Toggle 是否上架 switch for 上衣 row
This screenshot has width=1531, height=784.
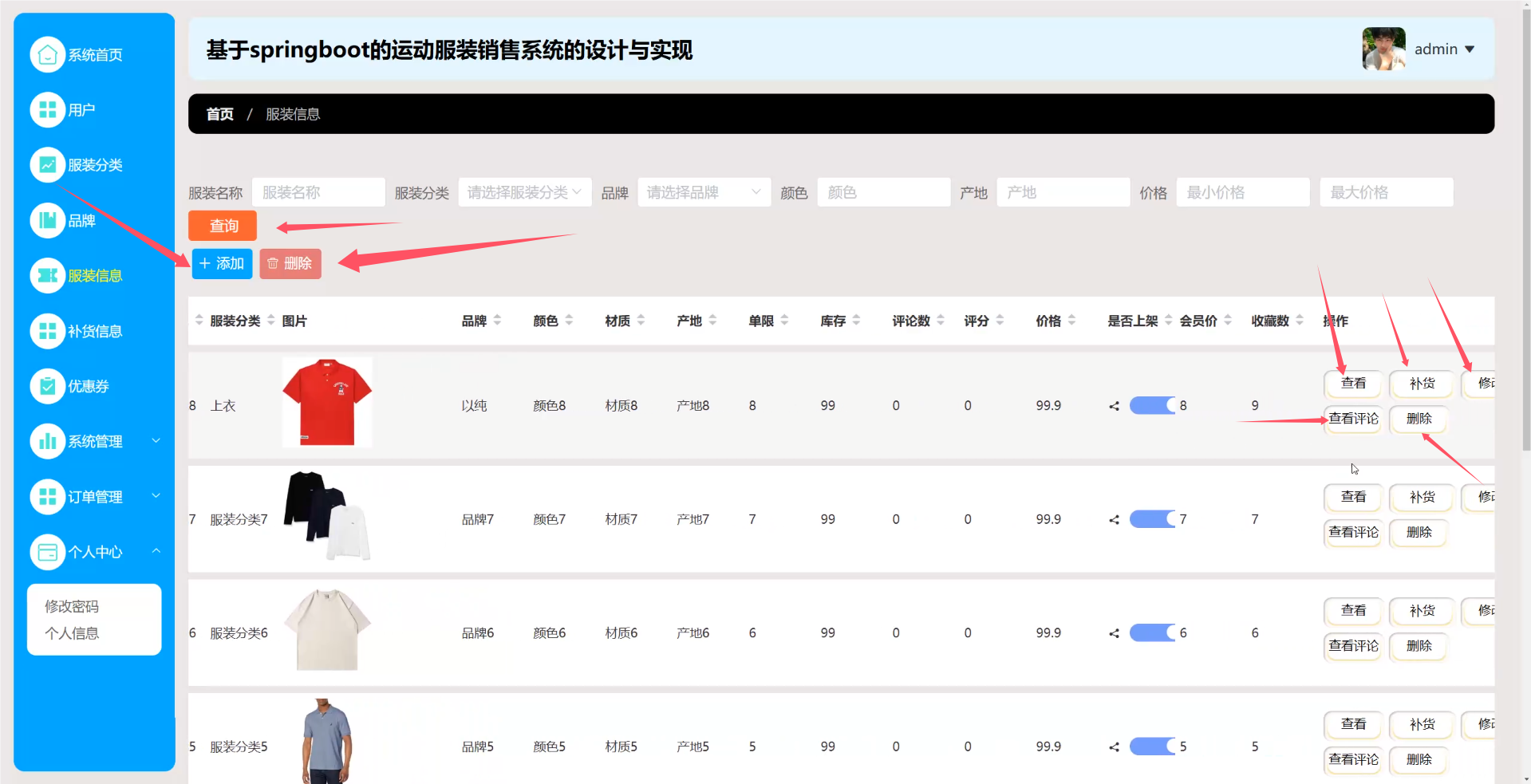(x=1152, y=406)
